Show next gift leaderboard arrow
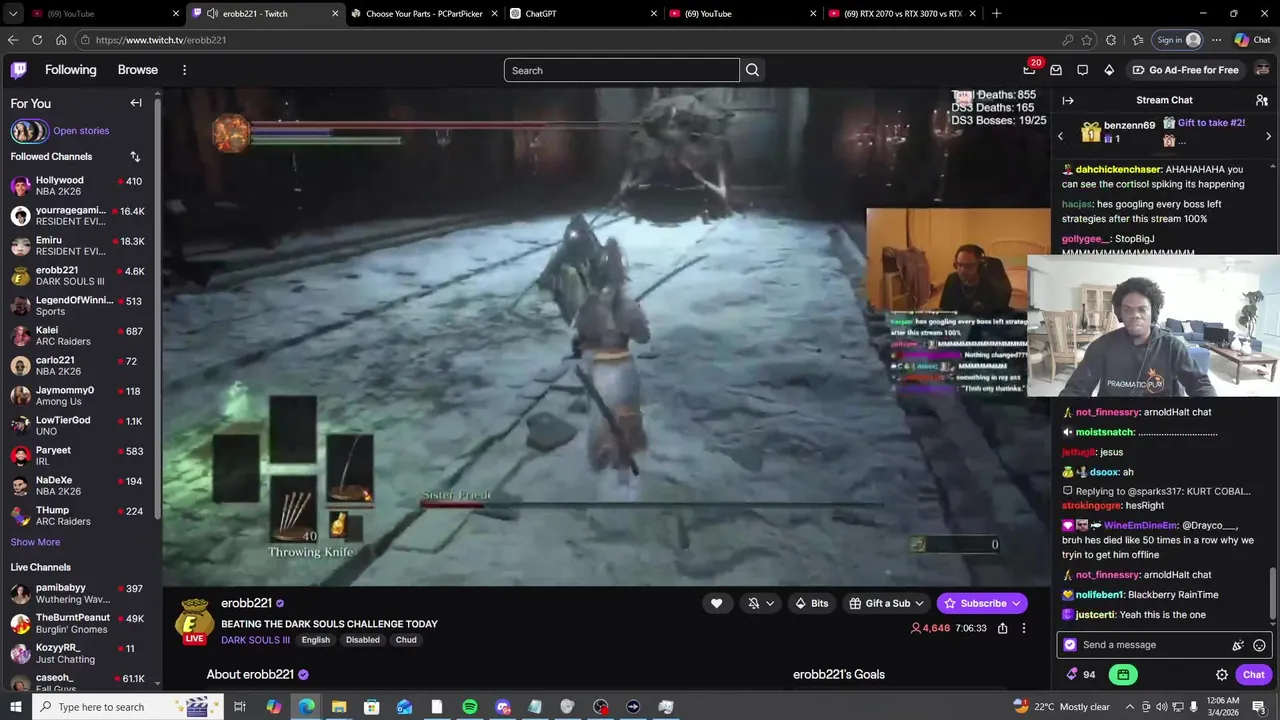Viewport: 1280px width, 720px height. [x=1268, y=136]
